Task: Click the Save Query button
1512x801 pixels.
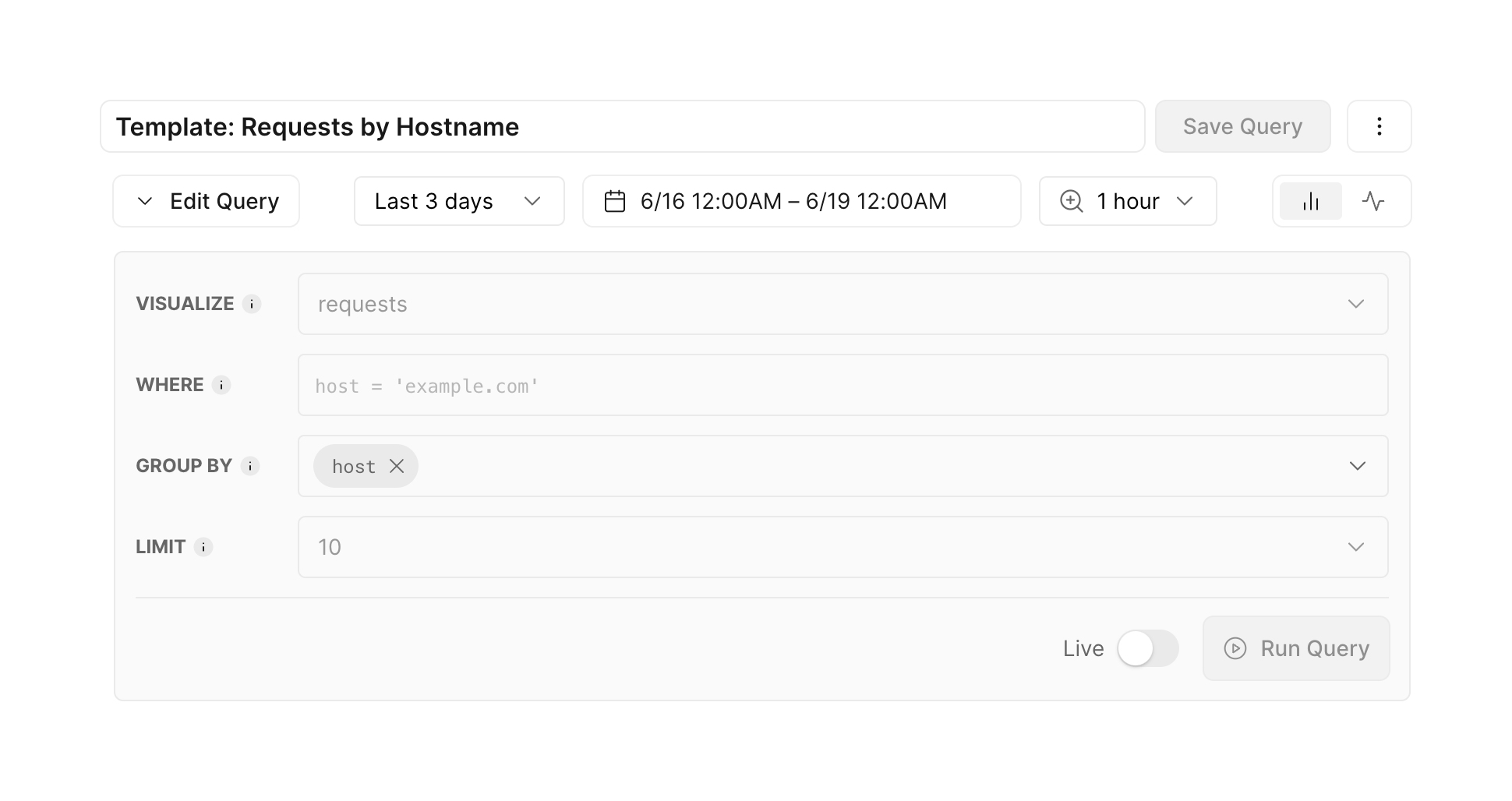Action: (1242, 126)
